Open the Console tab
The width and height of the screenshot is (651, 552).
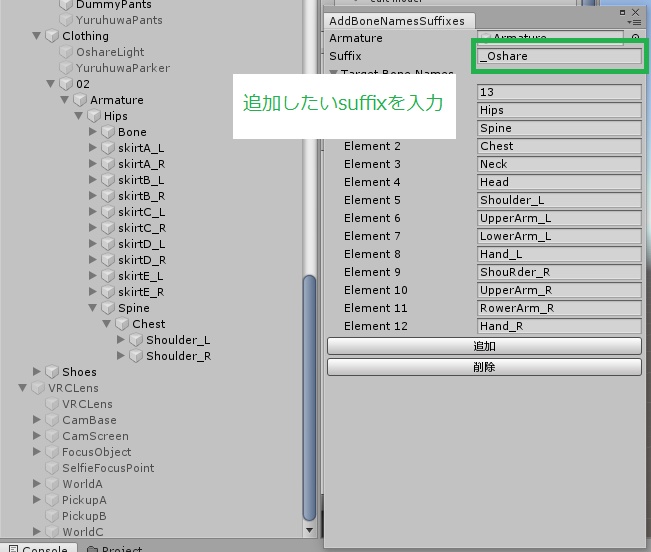point(38,548)
